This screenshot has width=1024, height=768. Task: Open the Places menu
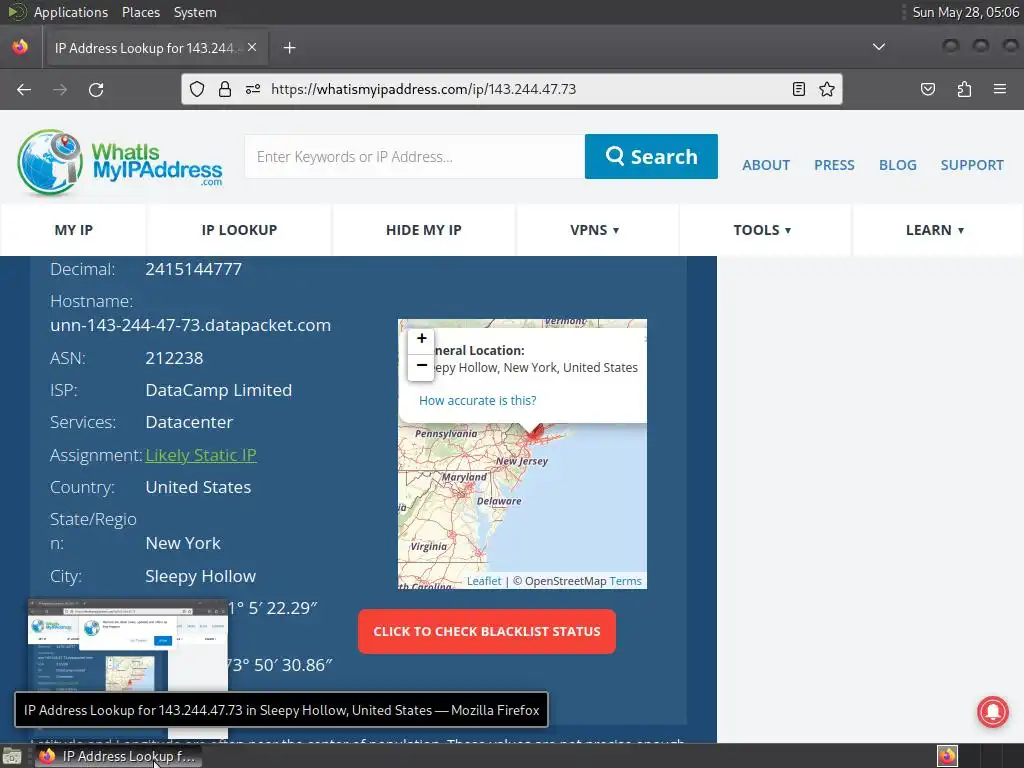coord(141,12)
